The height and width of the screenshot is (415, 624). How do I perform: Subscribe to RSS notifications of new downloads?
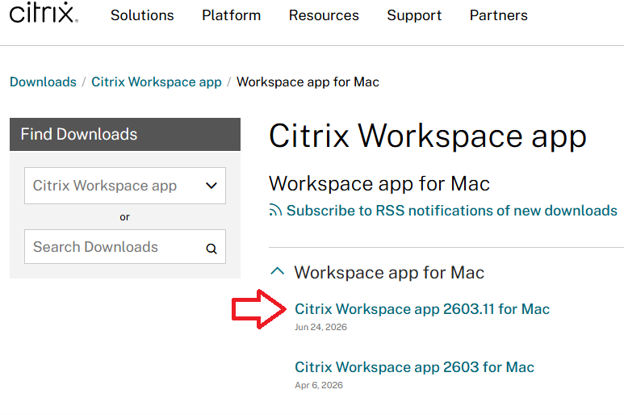(x=452, y=210)
